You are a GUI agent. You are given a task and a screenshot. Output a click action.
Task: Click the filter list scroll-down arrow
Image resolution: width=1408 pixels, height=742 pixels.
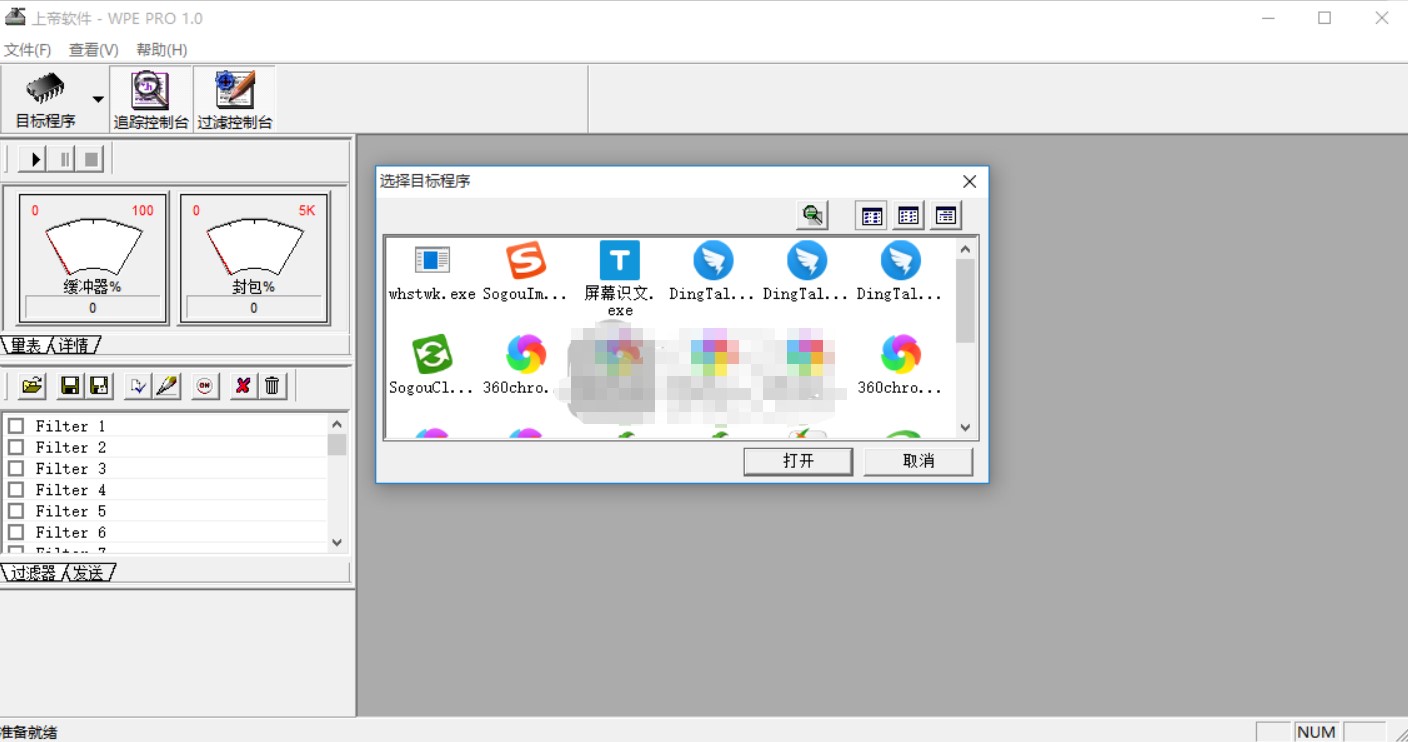pos(337,542)
